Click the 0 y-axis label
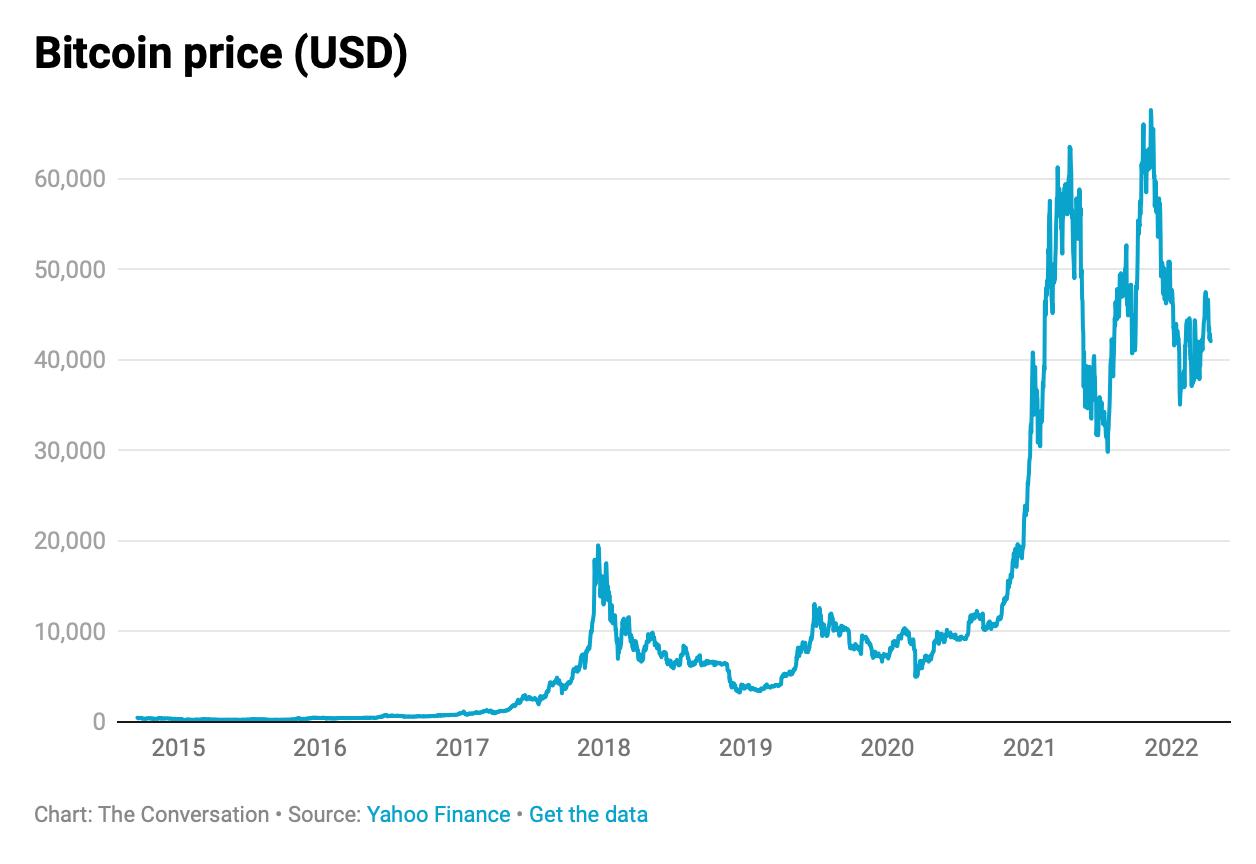Viewport: 1256px width, 864px height. pyautogui.click(x=98, y=721)
